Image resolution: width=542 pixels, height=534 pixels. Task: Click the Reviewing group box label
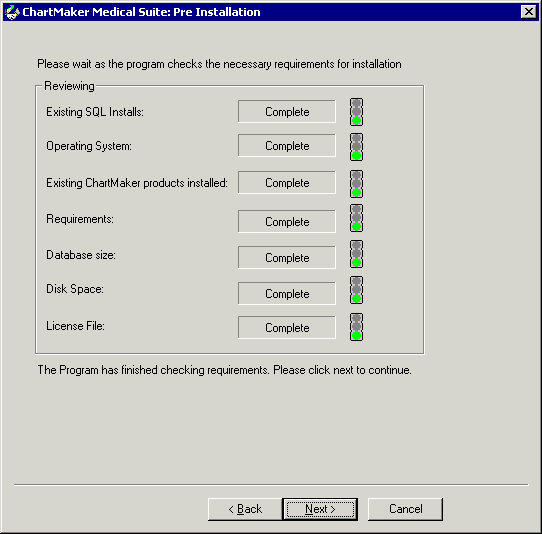(69, 86)
